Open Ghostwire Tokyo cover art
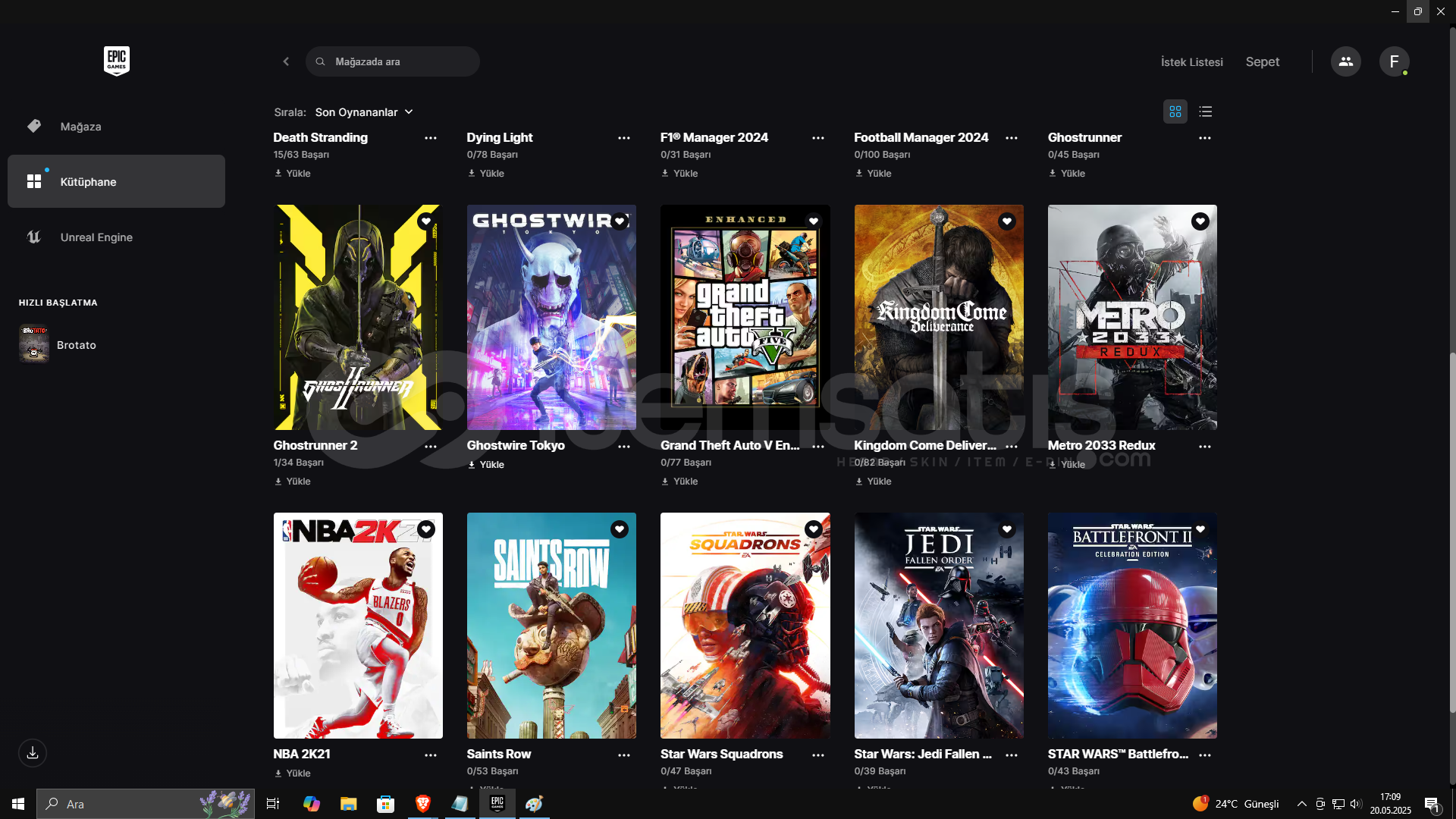This screenshot has width=1456, height=819. (x=551, y=318)
